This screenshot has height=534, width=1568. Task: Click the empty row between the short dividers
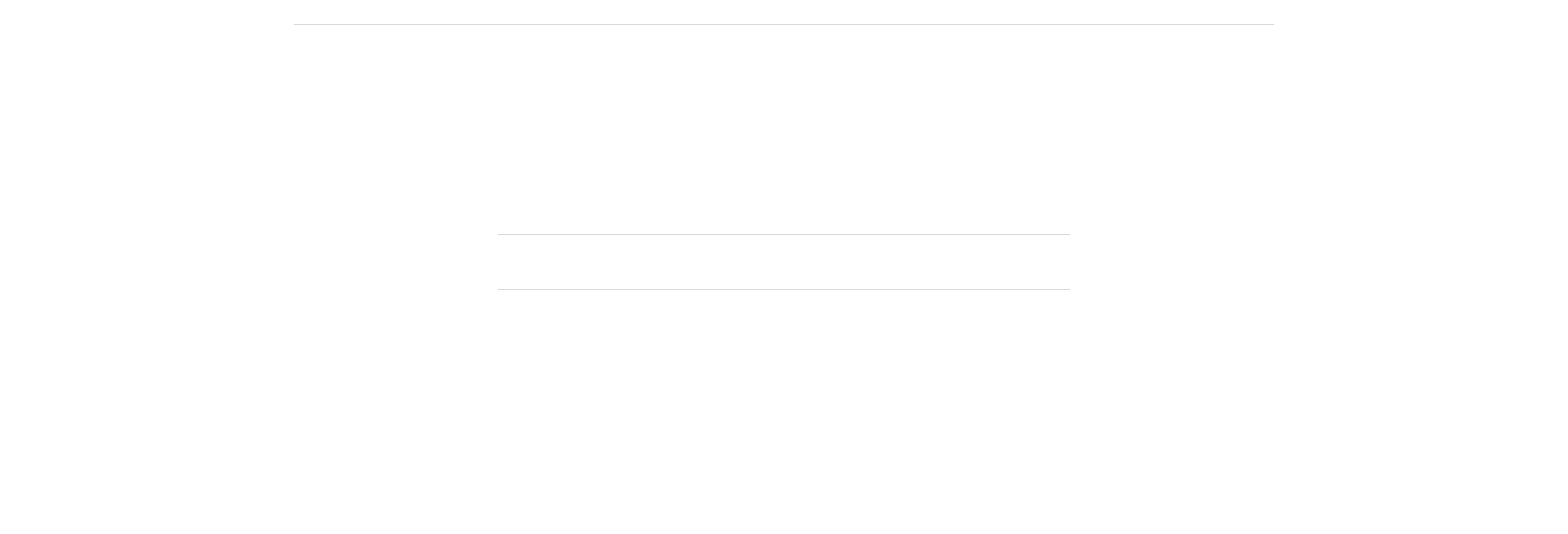(784, 262)
